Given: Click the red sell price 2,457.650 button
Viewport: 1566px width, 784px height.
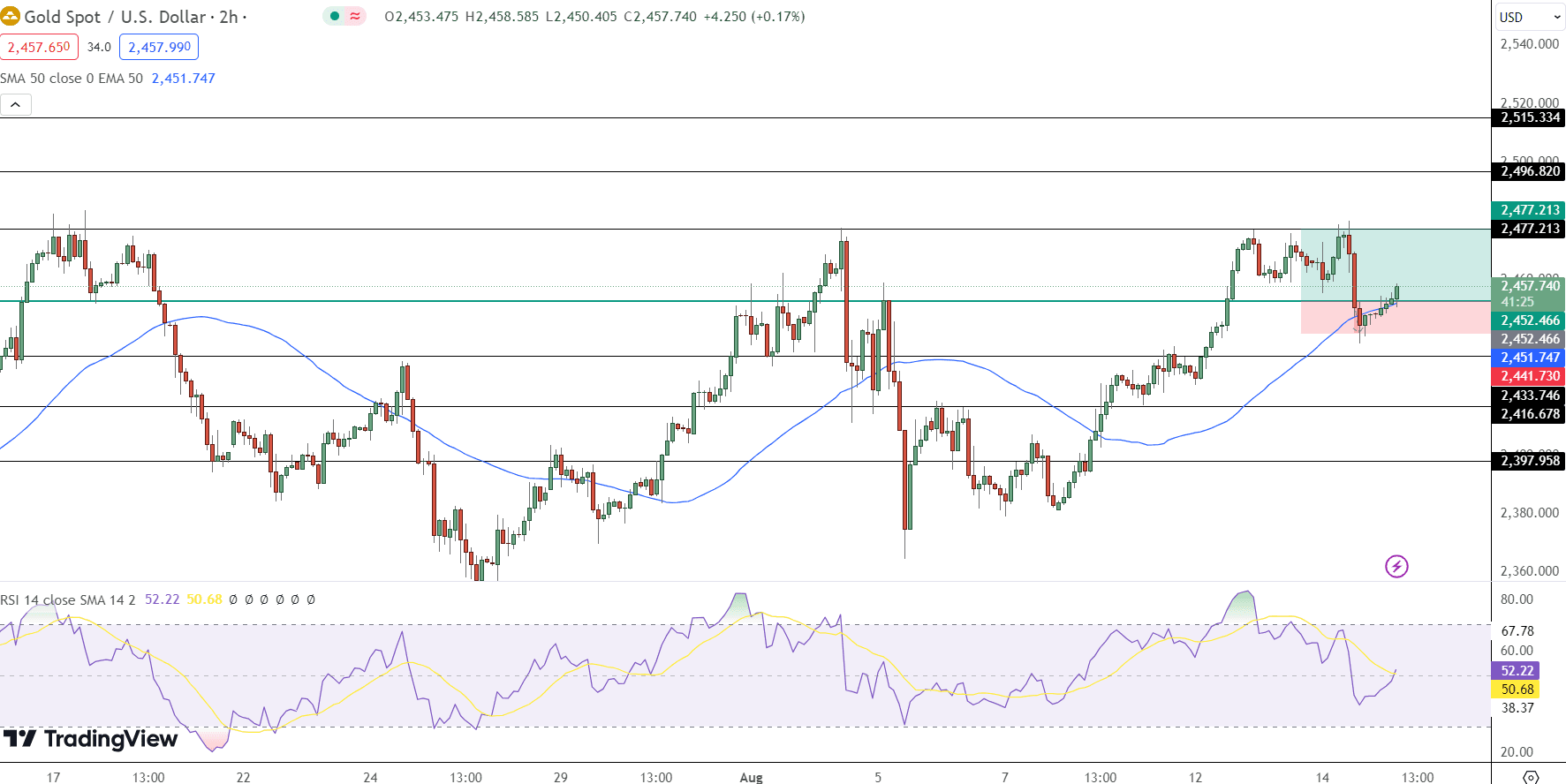Looking at the screenshot, I should [39, 47].
